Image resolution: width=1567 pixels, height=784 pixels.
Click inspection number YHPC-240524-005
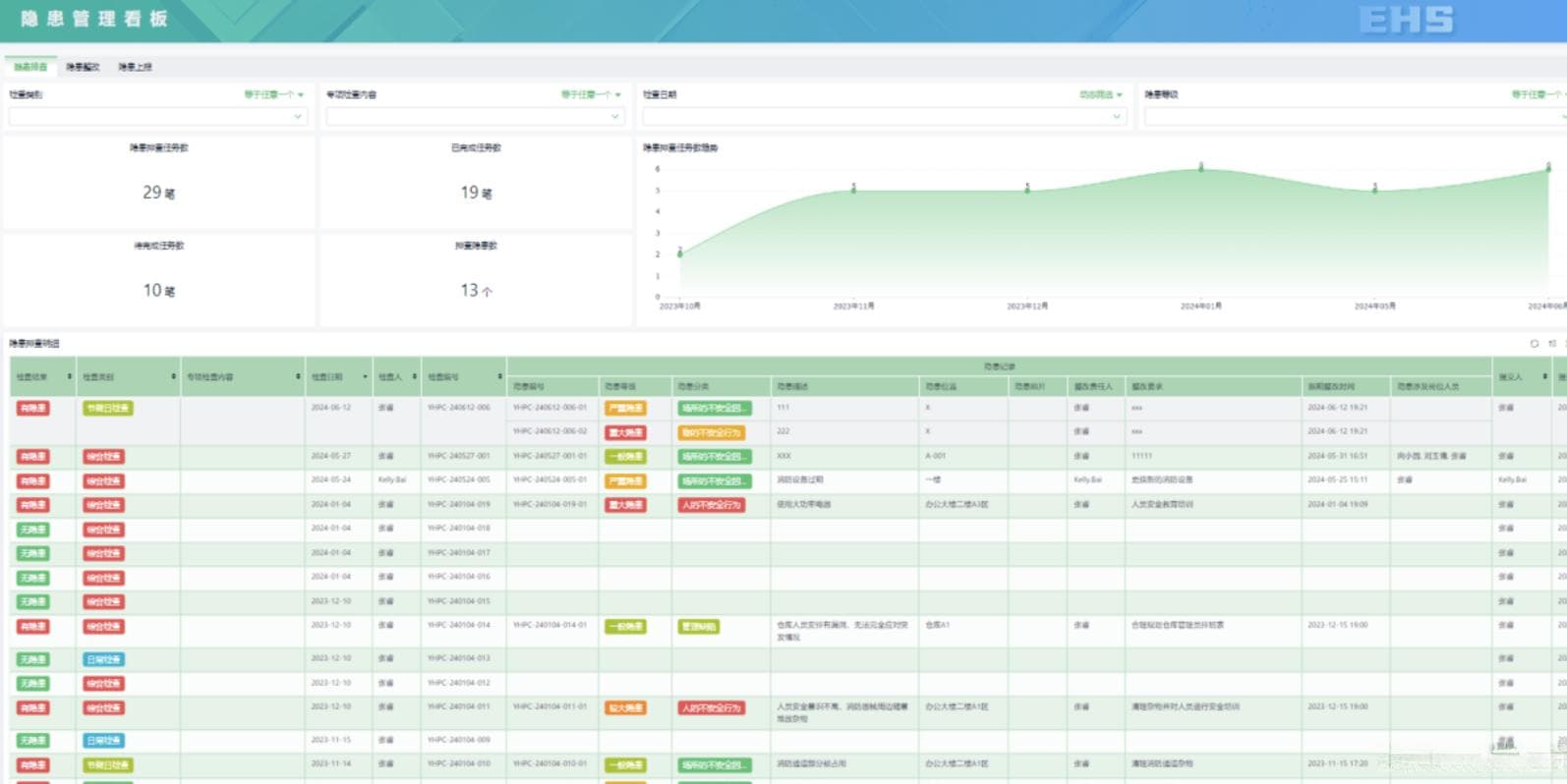[458, 480]
